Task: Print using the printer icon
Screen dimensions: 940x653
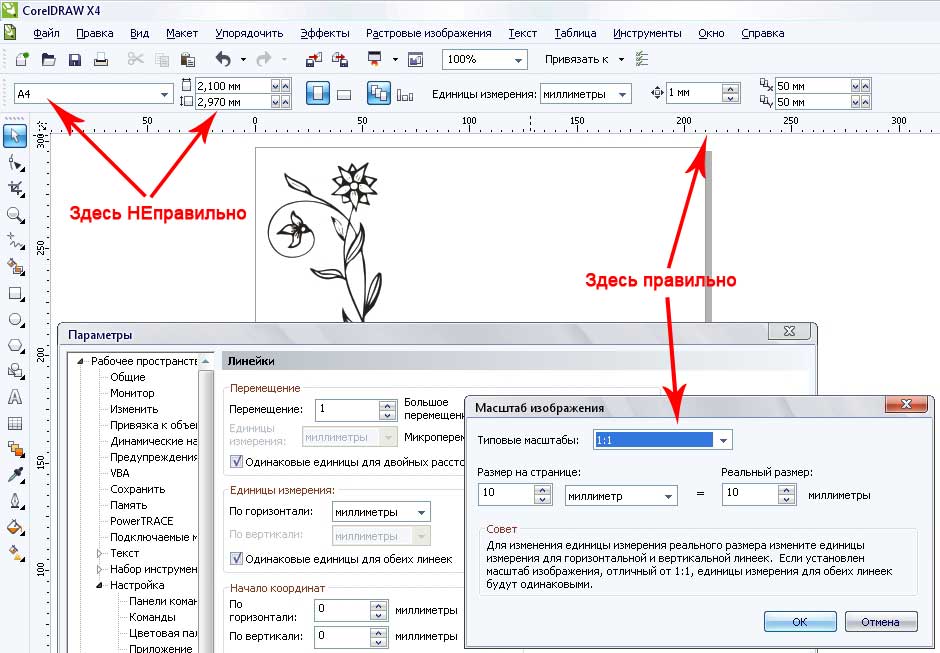Action: pyautogui.click(x=101, y=59)
